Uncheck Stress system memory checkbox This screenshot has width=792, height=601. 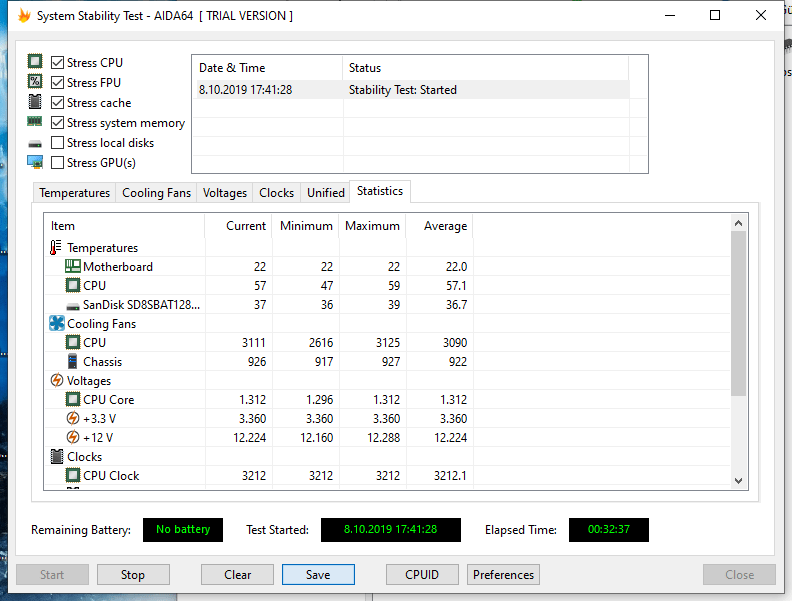tap(58, 123)
